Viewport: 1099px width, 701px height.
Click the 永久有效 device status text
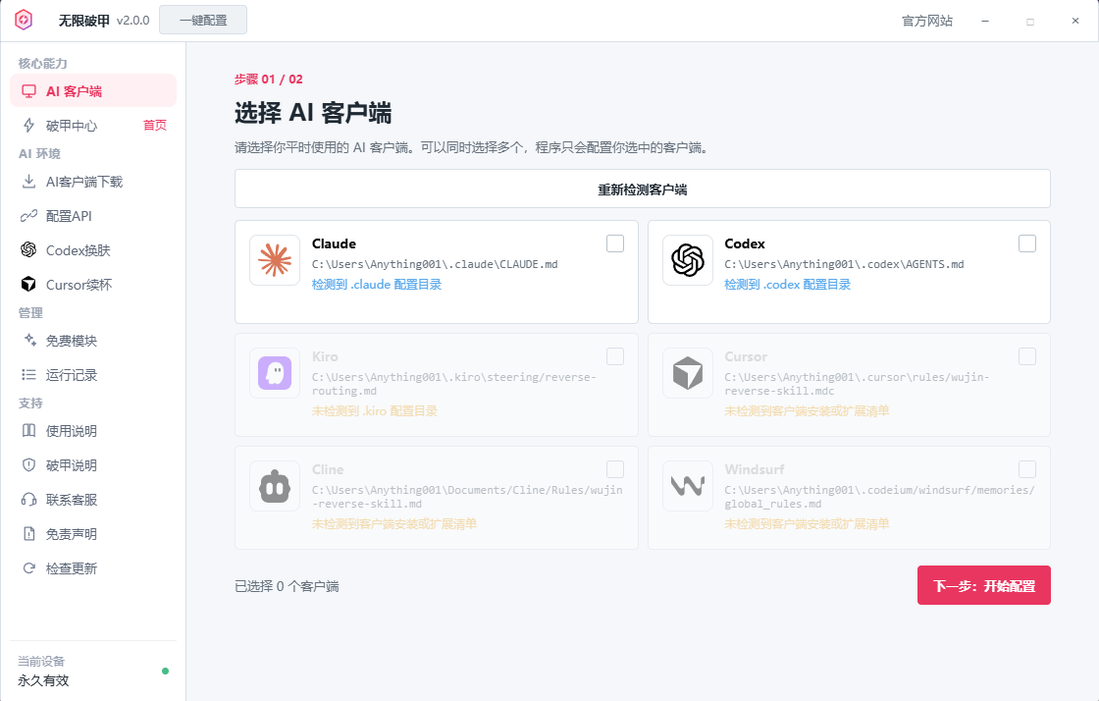(x=43, y=681)
